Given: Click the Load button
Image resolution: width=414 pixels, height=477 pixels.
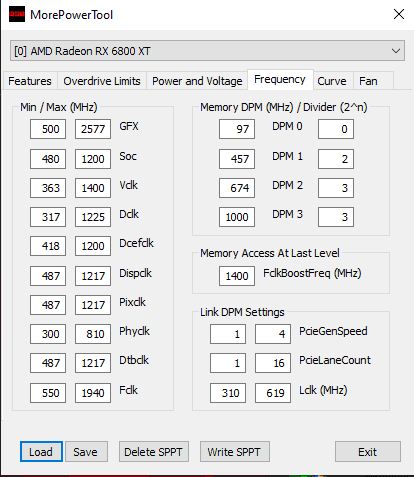Looking at the screenshot, I should (41, 452).
